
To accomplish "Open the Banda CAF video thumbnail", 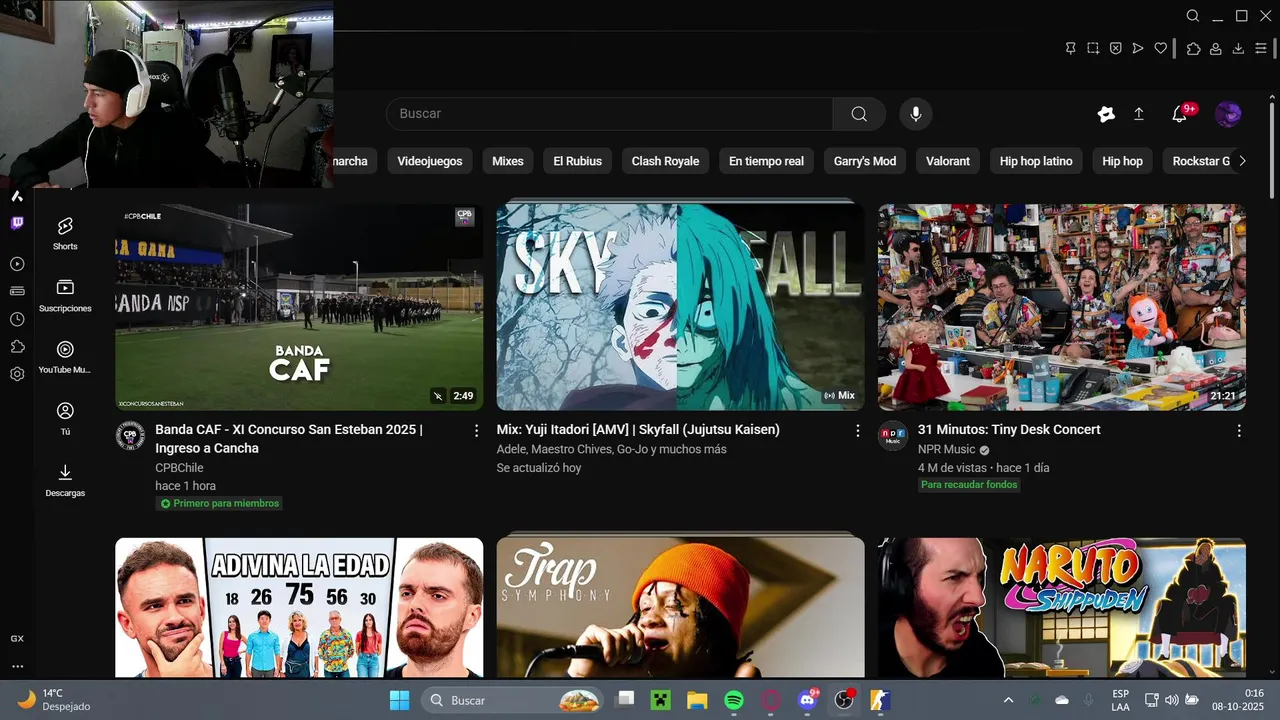I will [x=299, y=307].
